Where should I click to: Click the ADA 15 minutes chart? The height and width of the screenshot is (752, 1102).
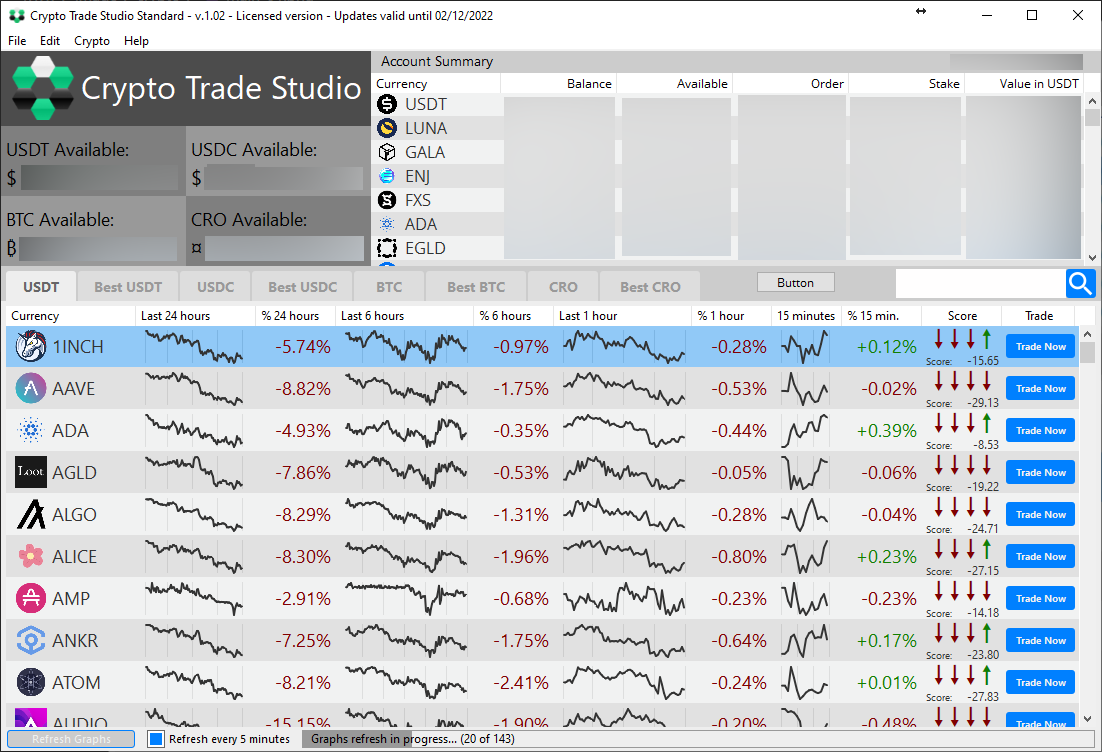(805, 430)
